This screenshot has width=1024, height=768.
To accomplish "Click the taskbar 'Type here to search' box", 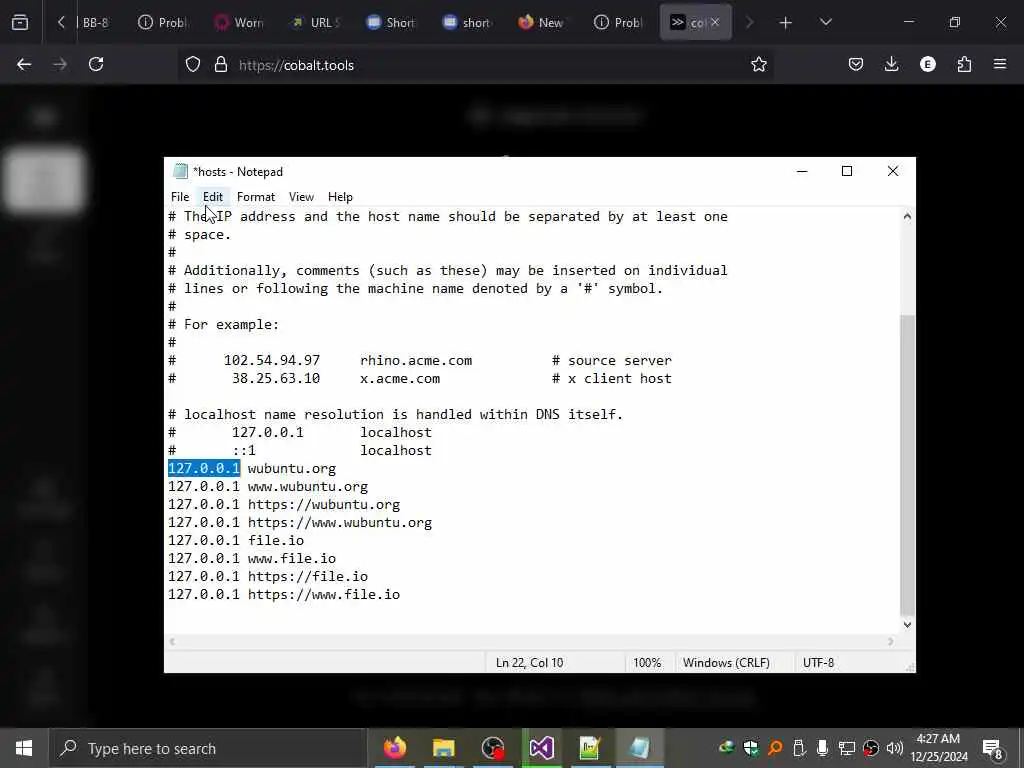I will pyautogui.click(x=208, y=748).
